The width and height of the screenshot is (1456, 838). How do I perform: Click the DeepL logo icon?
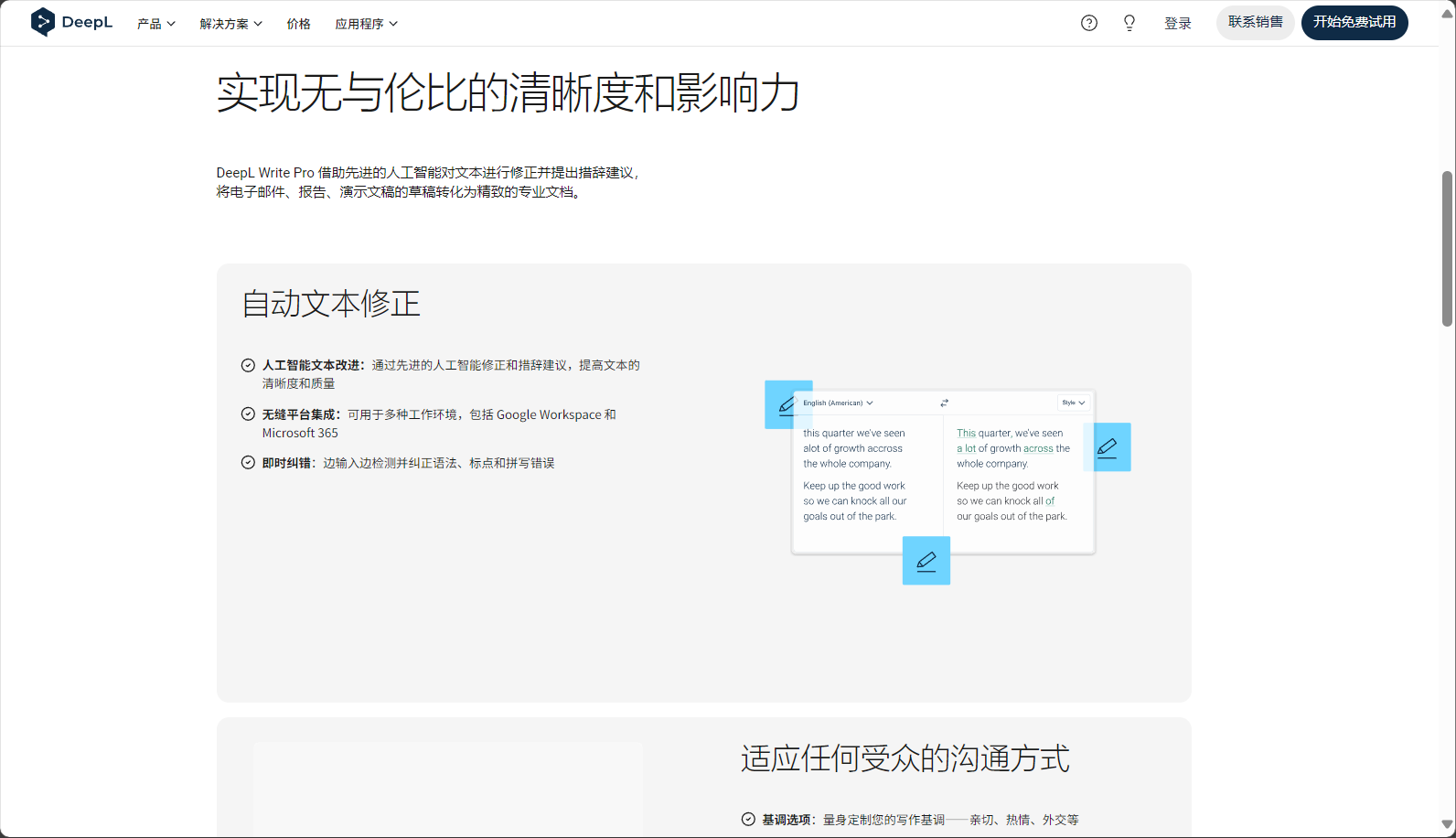click(42, 22)
